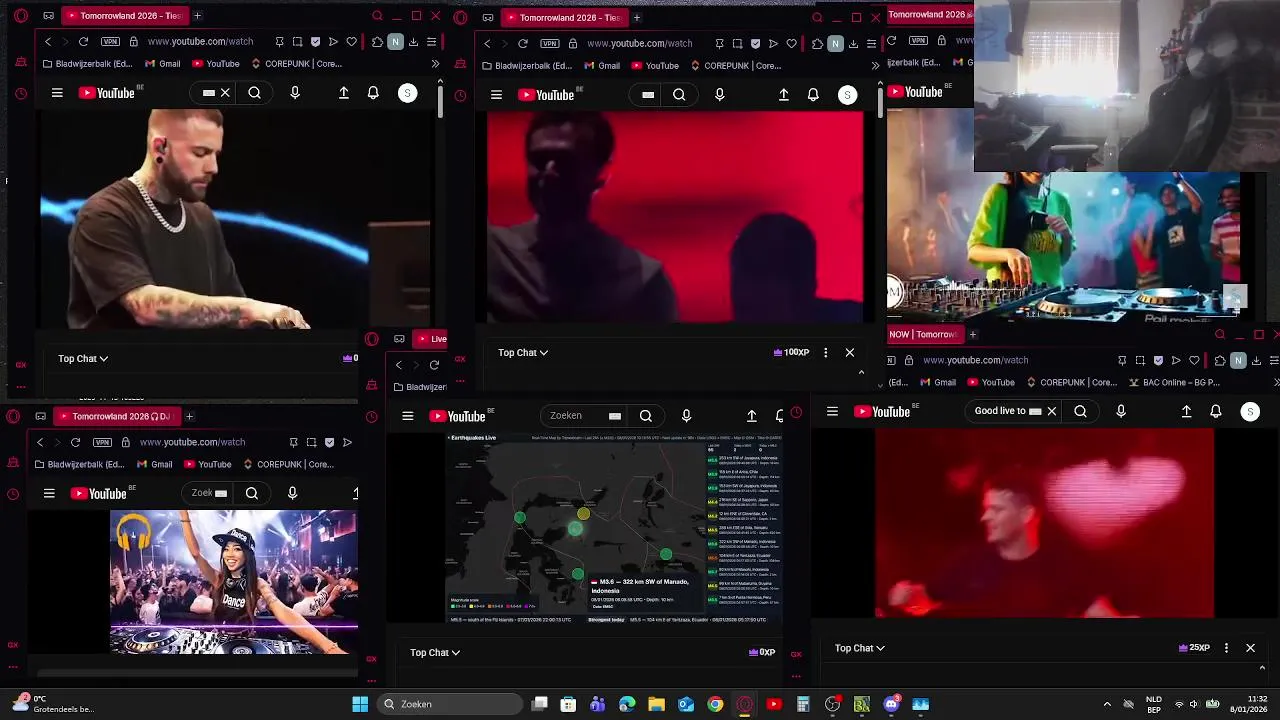Toggle VPN badge in tattooed DJ window

pyautogui.click(x=110, y=42)
